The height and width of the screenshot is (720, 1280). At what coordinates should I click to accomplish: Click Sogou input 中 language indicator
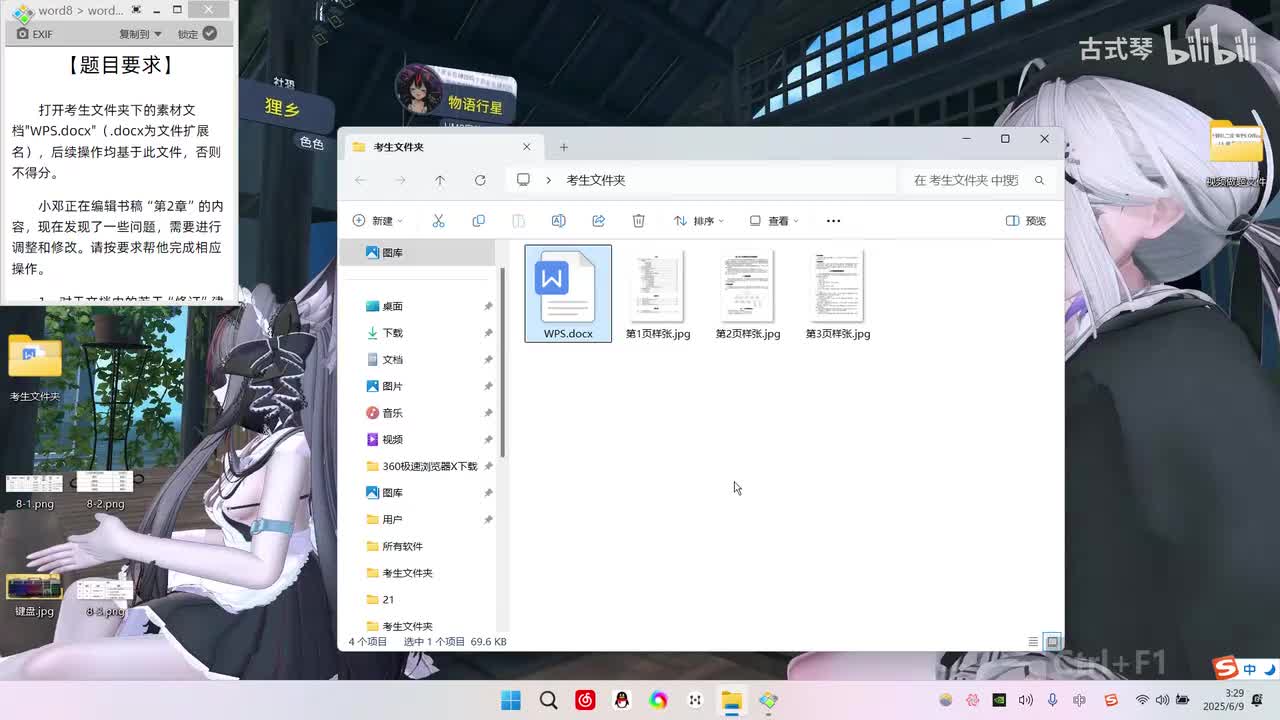click(x=1250, y=669)
